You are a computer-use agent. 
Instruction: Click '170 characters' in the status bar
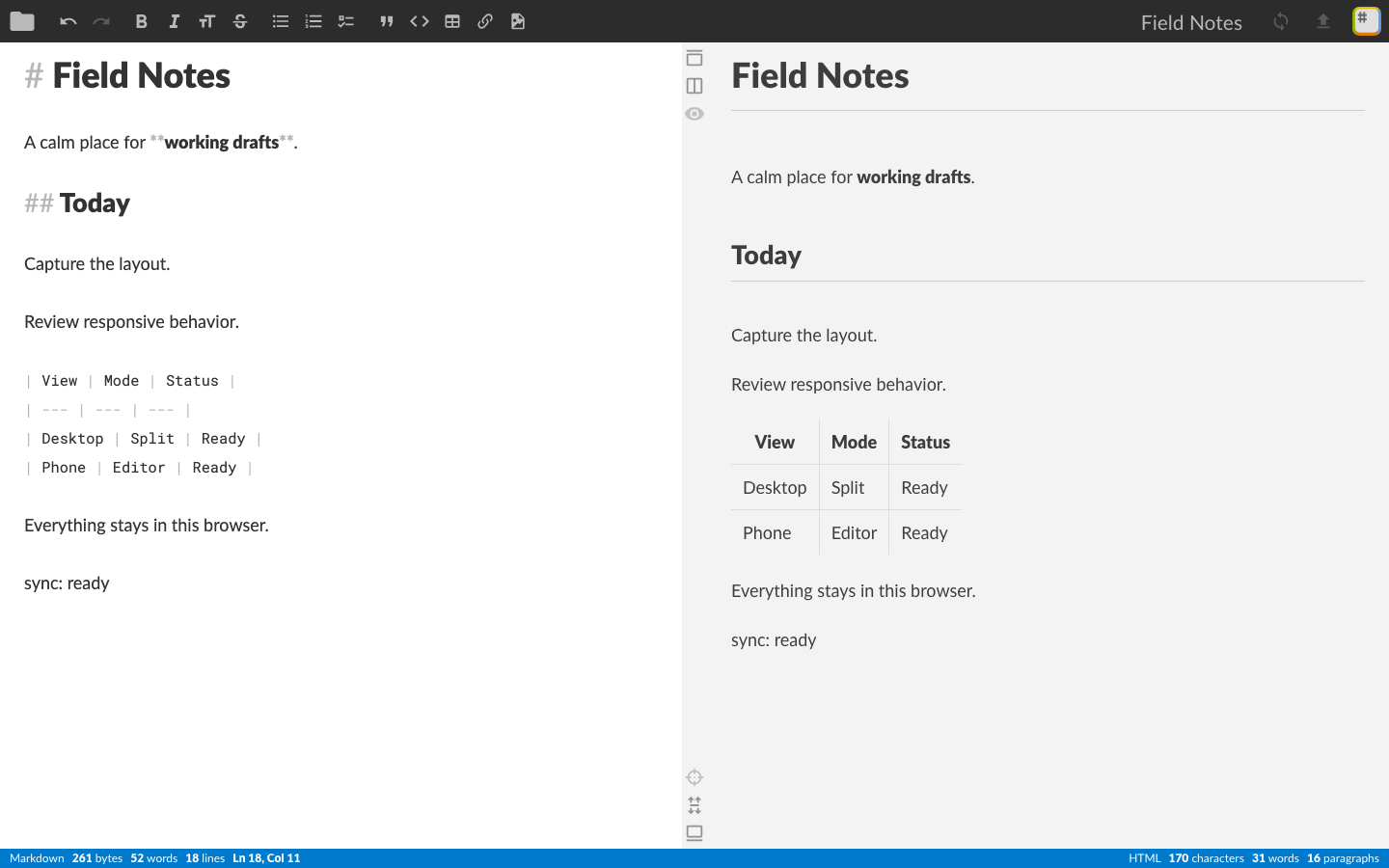(1206, 858)
